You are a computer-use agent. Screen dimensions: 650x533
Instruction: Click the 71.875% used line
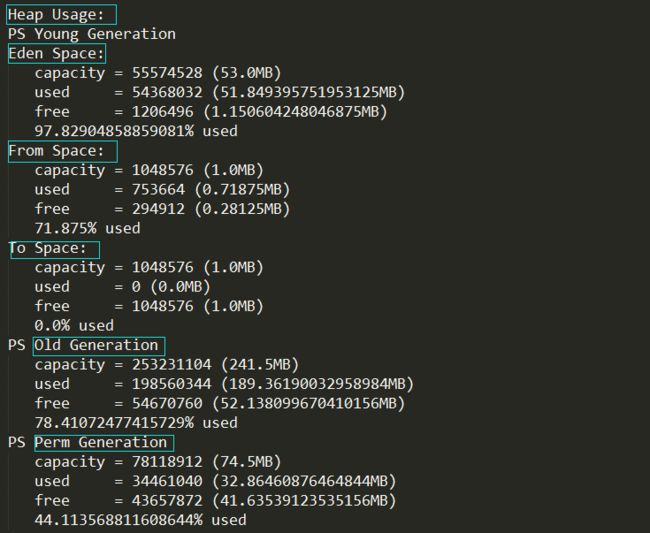tap(87, 228)
